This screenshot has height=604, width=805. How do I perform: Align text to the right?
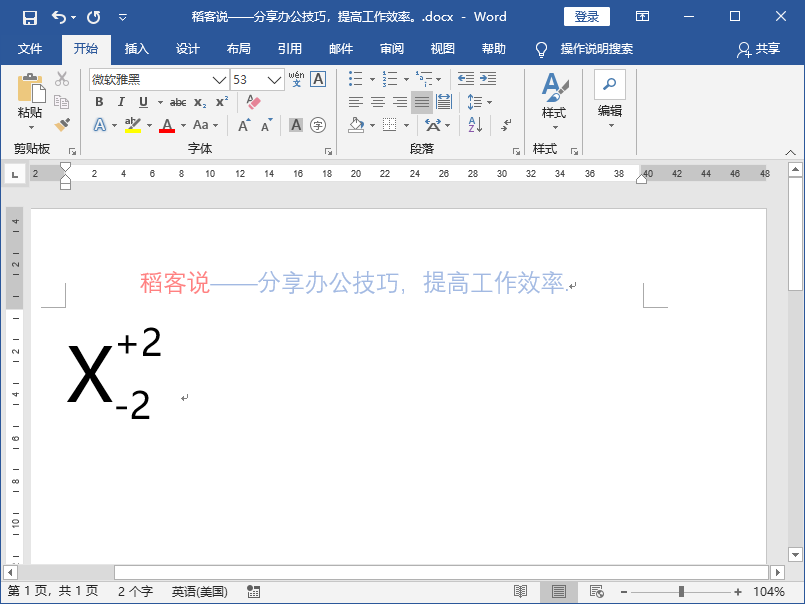point(400,102)
